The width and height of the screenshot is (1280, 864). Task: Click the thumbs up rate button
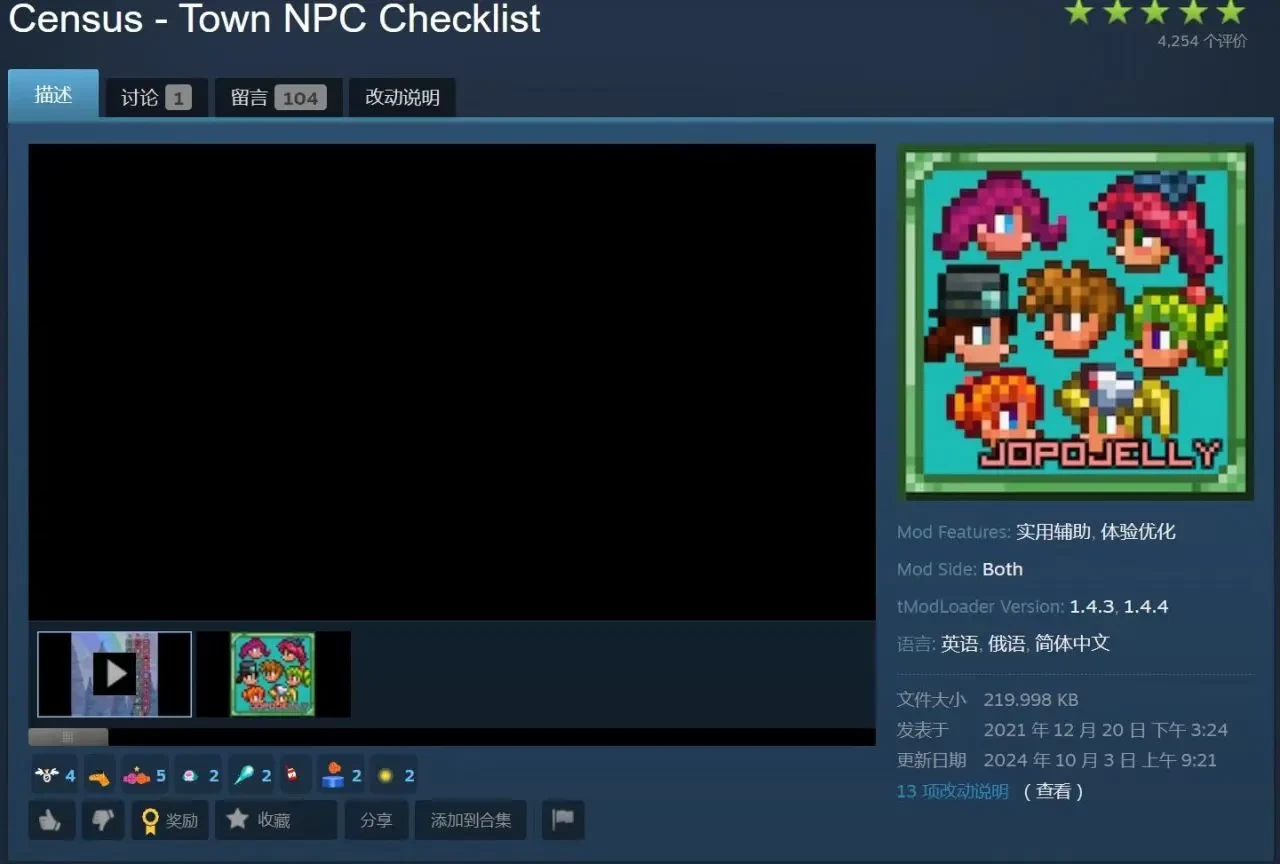51,820
